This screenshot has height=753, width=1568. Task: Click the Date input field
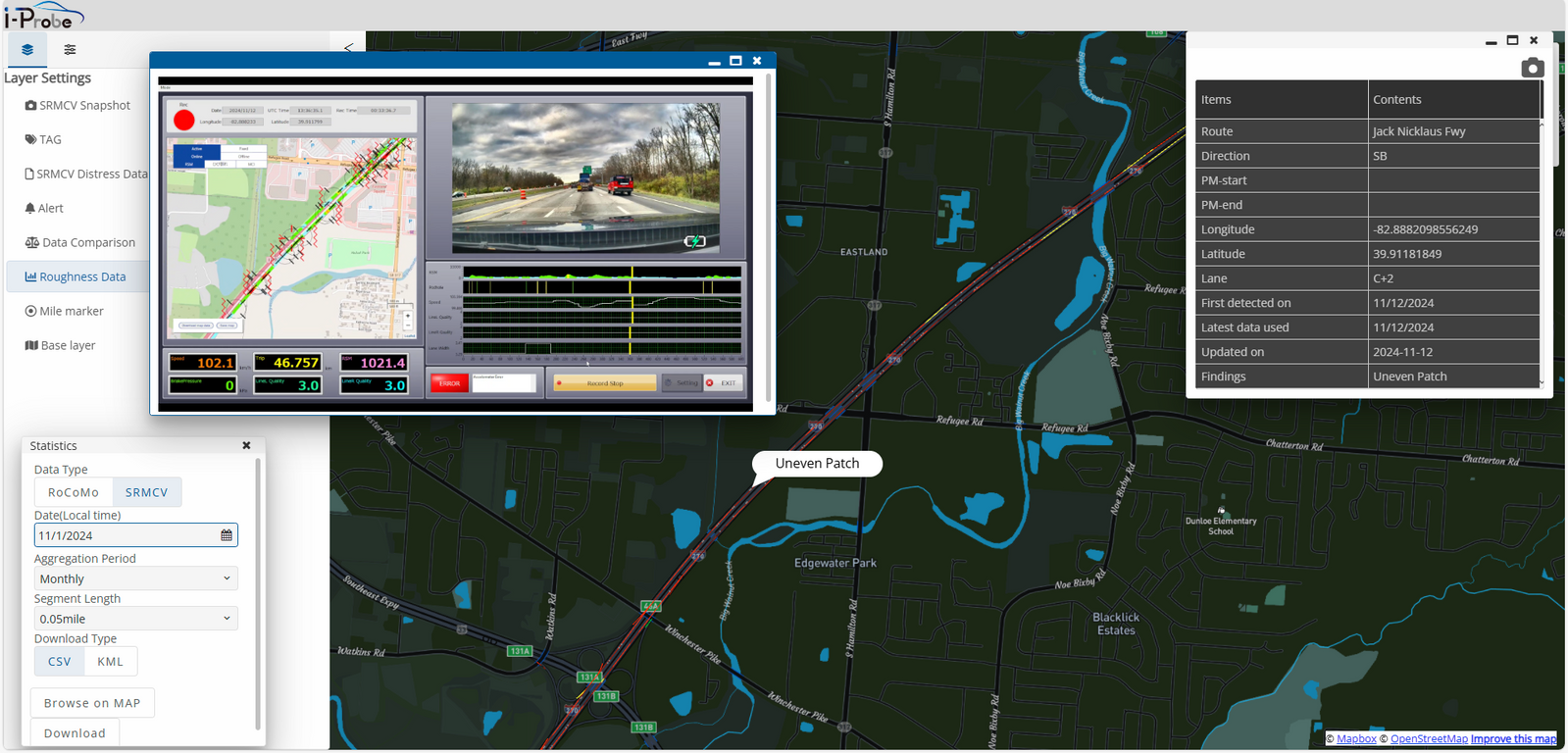point(126,535)
